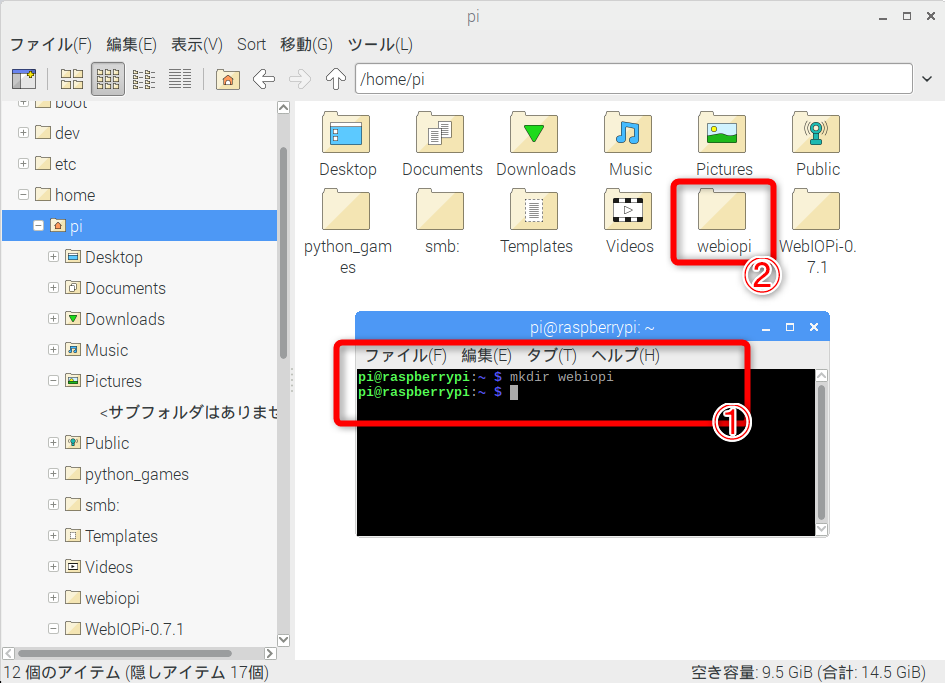Switch to compact view mode

point(143,79)
